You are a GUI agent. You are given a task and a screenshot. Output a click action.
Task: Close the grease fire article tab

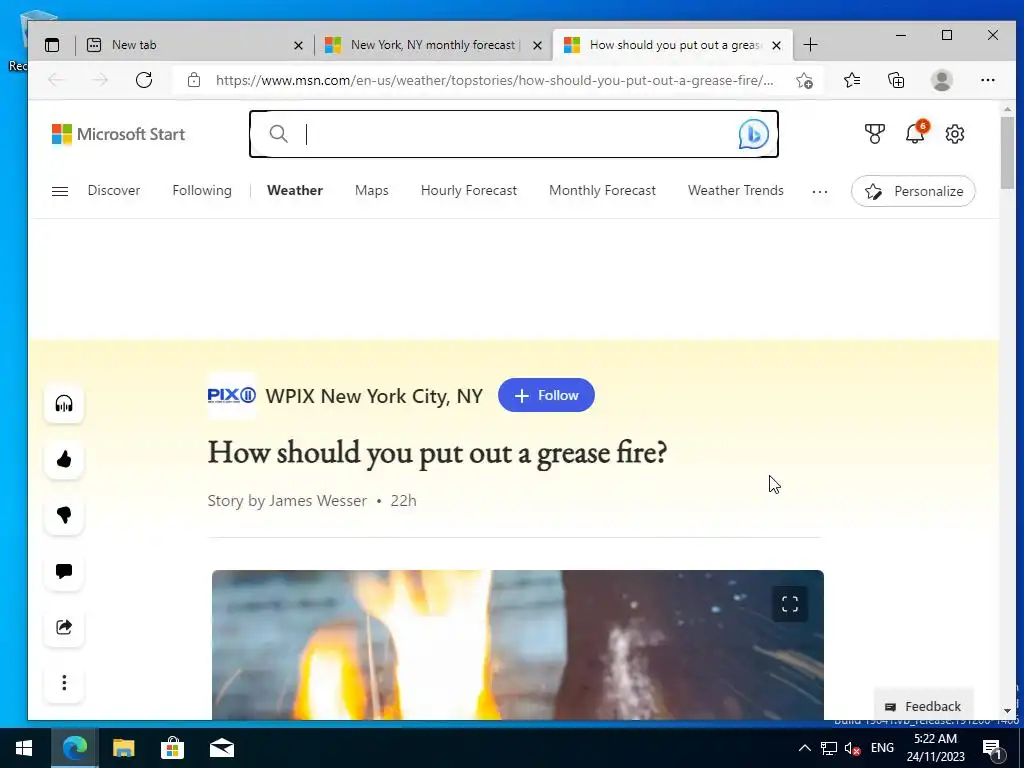pos(776,45)
